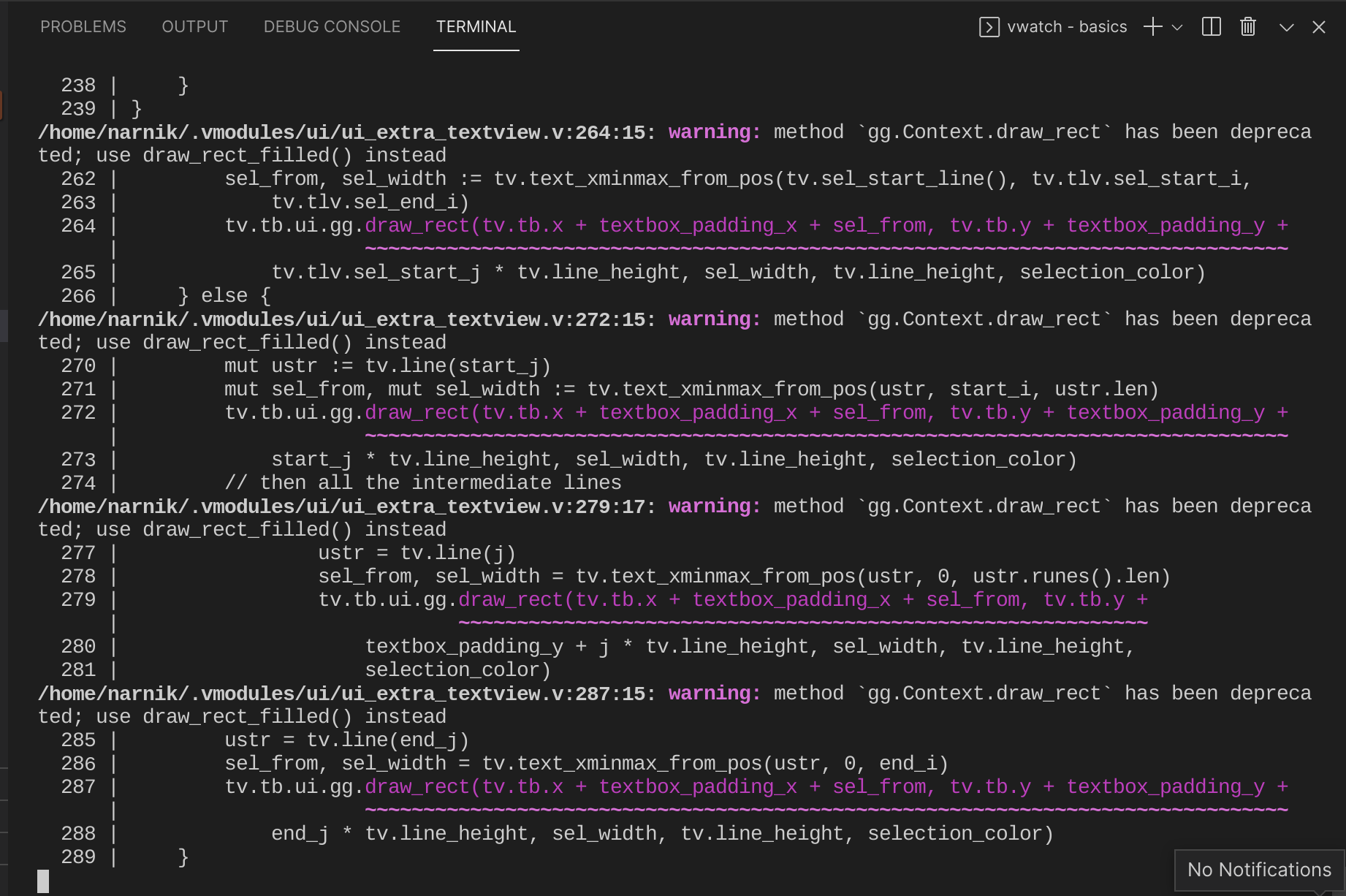
Task: Click the TERMINAL tab label
Action: pyautogui.click(x=476, y=26)
